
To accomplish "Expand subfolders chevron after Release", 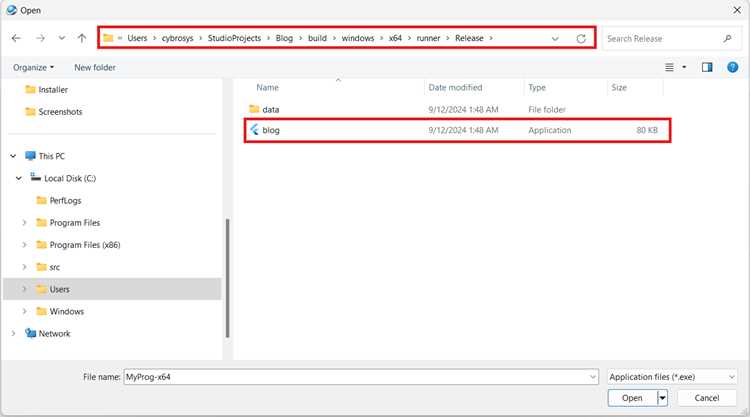I will [x=491, y=38].
